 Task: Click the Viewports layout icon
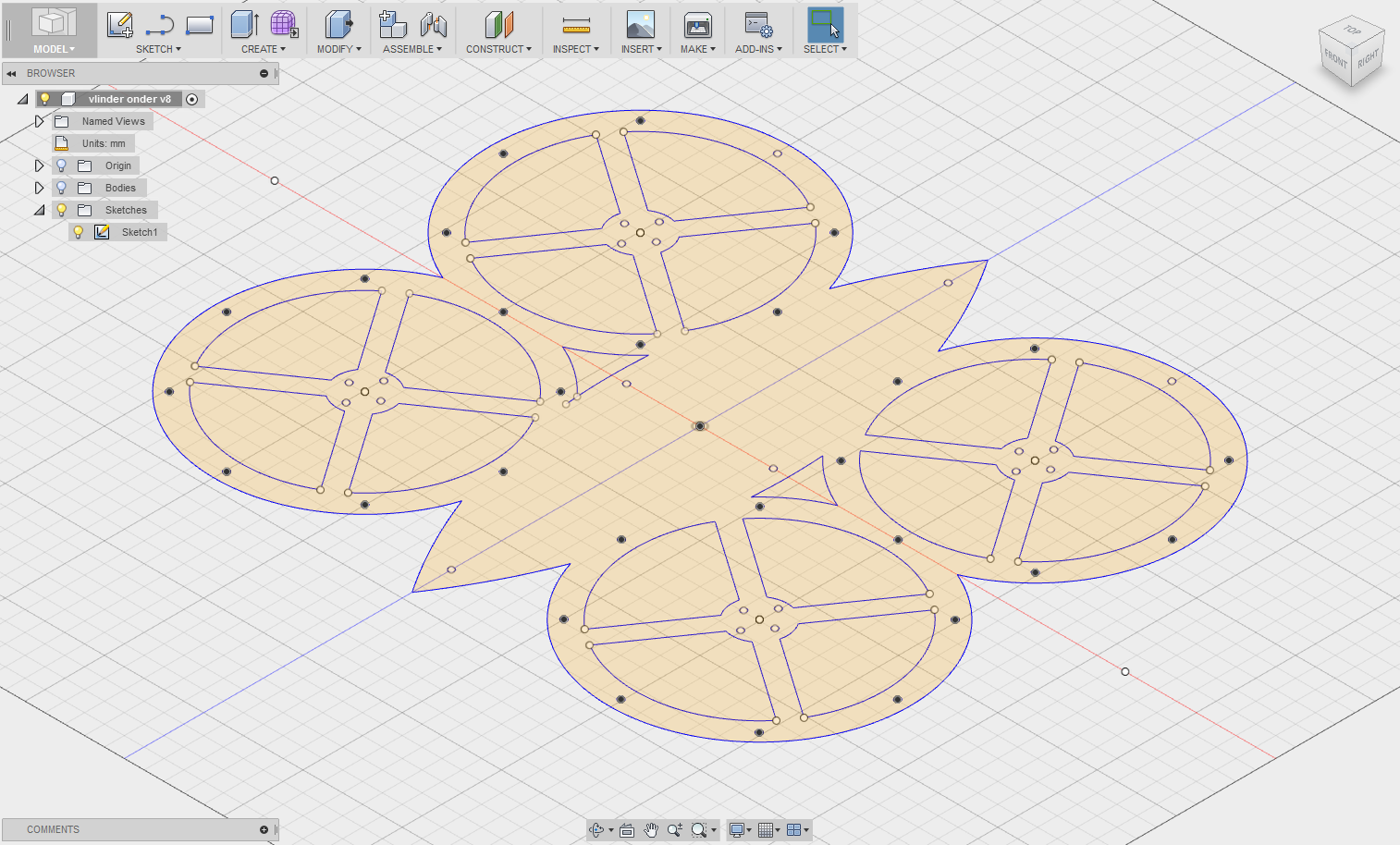pyautogui.click(x=793, y=830)
